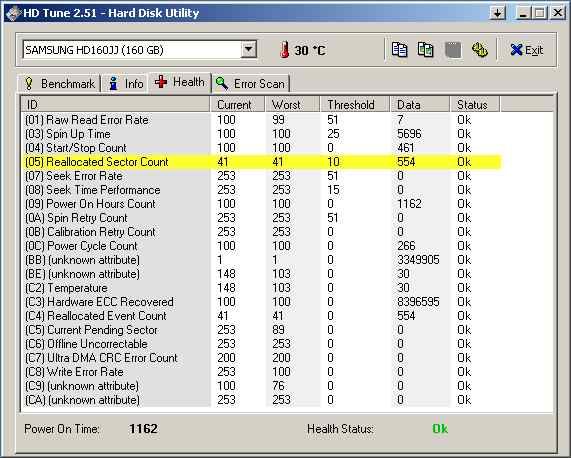571x458 pixels.
Task: Select the Power Cycle Count row
Action: coord(261,246)
